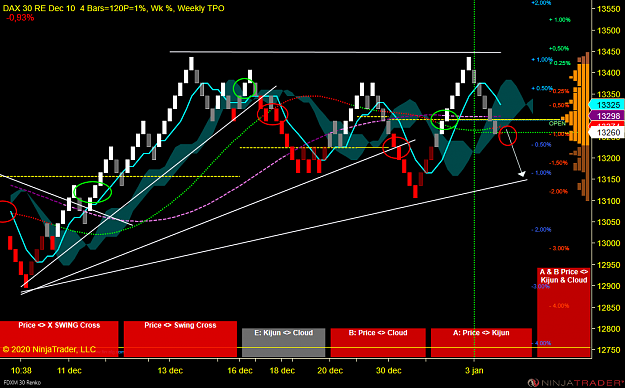Click the 13550 price axis label
Screen dimensions: 625x388
pos(608,9)
